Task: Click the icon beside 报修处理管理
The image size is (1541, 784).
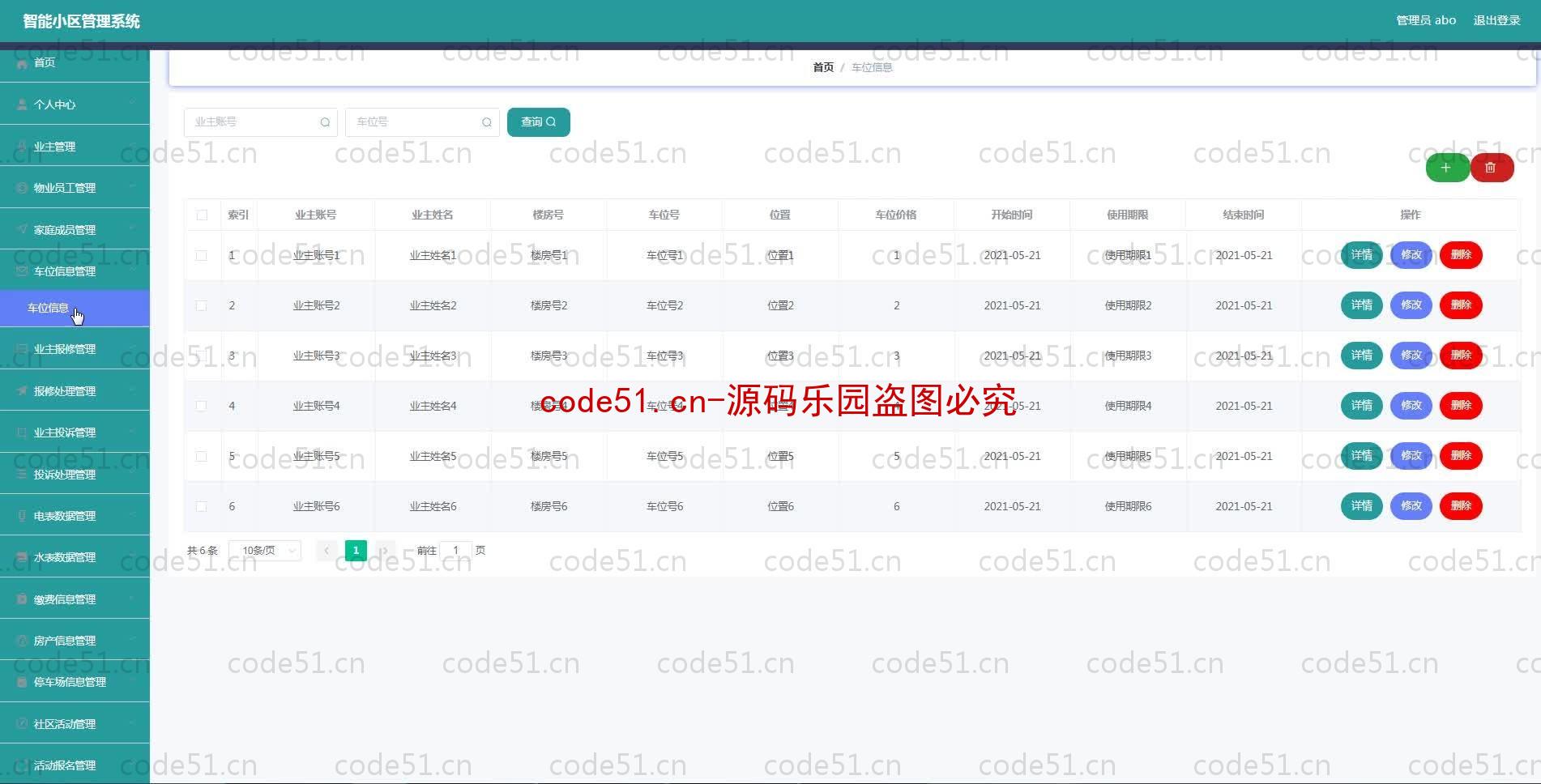Action: pos(22,391)
